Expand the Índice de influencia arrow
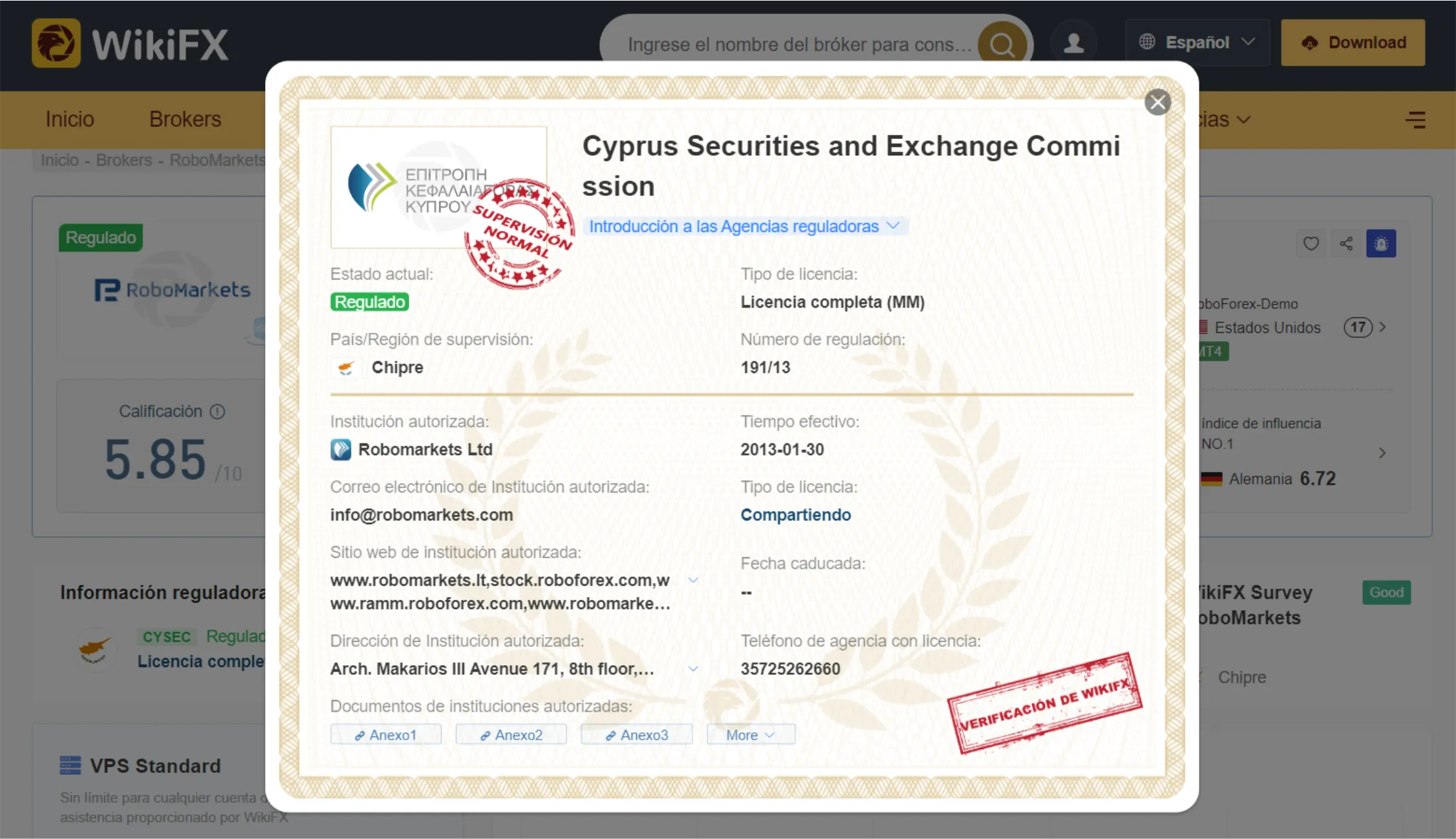This screenshot has height=839, width=1456. coord(1382,452)
